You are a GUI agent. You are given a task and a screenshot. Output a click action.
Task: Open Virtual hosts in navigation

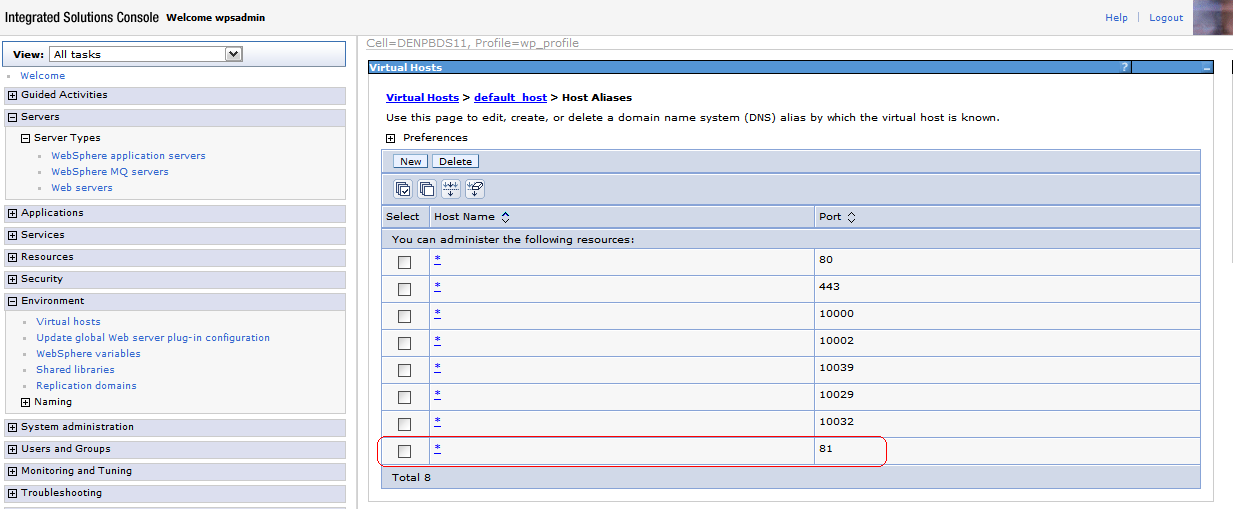[68, 322]
